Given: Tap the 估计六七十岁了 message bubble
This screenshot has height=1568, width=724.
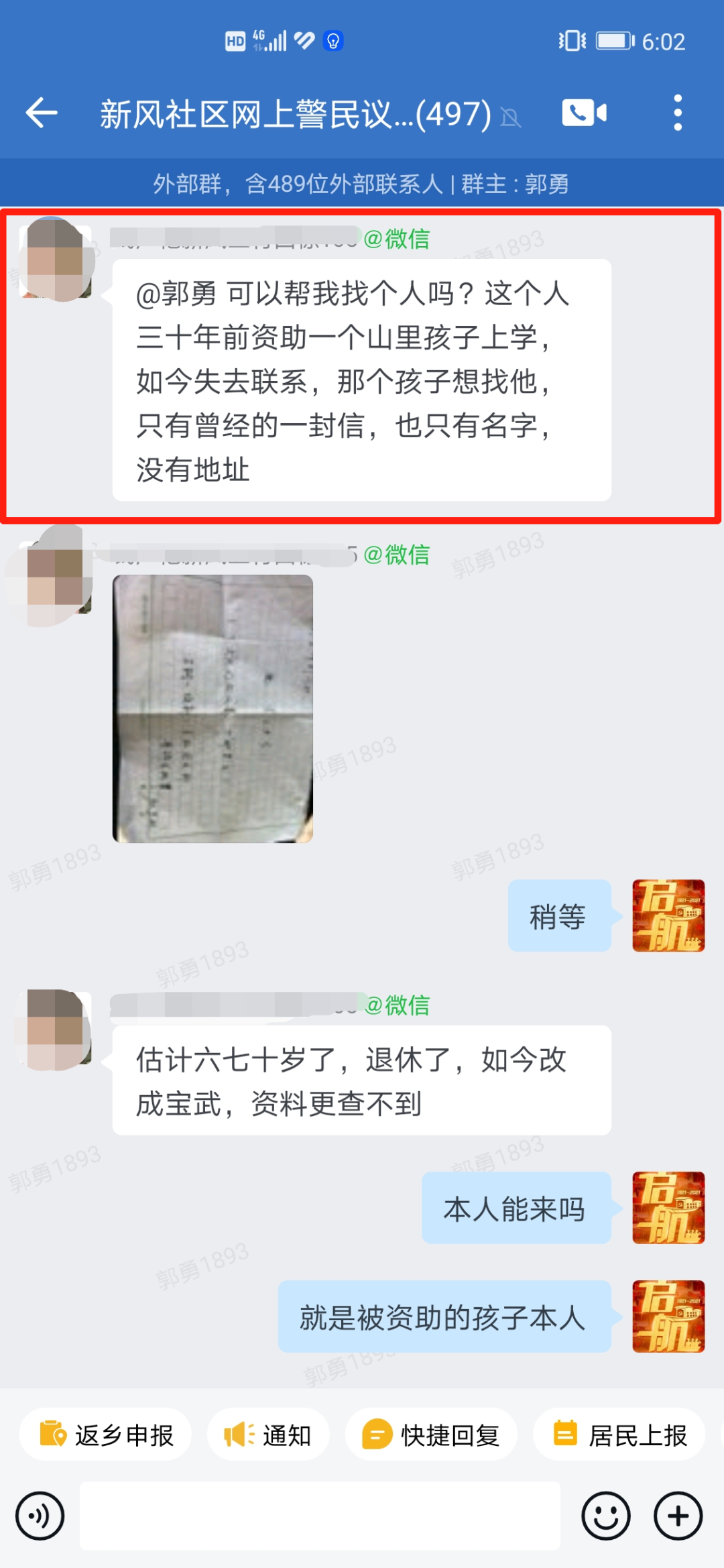Looking at the screenshot, I should [362, 1080].
